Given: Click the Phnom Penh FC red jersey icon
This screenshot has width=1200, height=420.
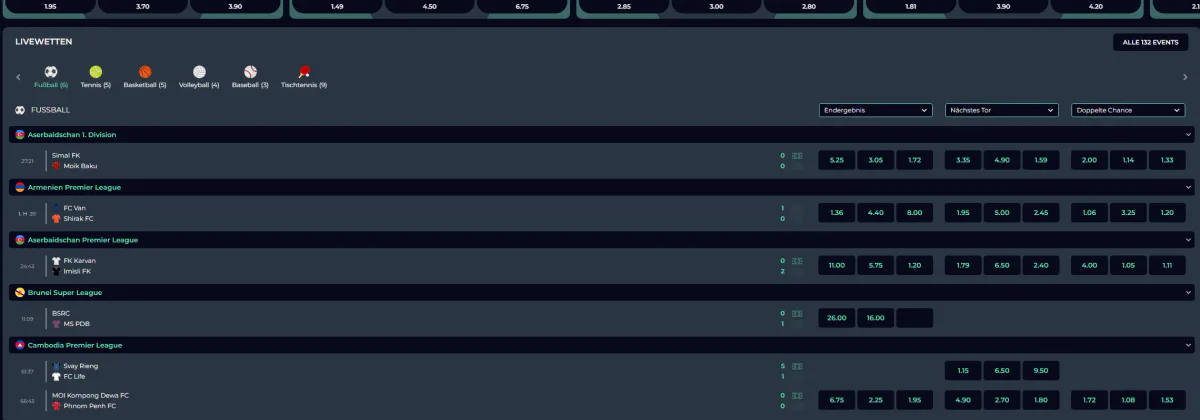Looking at the screenshot, I should pyautogui.click(x=57, y=407).
